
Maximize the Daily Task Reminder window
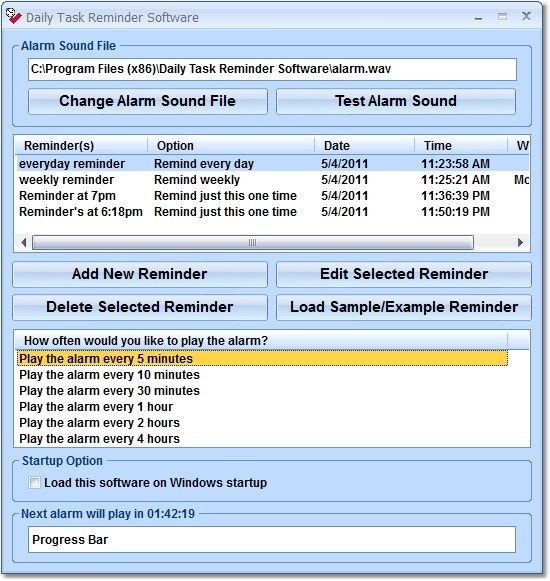pyautogui.click(x=503, y=17)
